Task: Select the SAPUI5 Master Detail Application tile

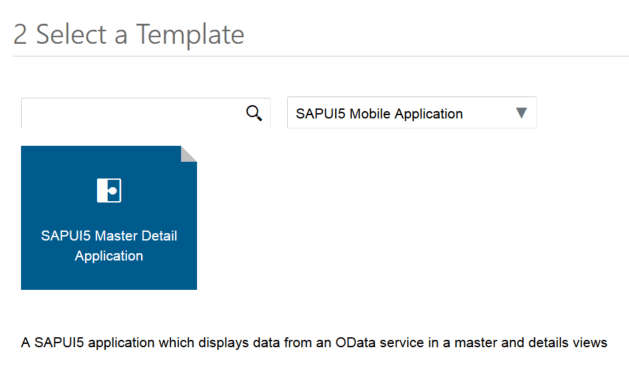Action: click(109, 217)
